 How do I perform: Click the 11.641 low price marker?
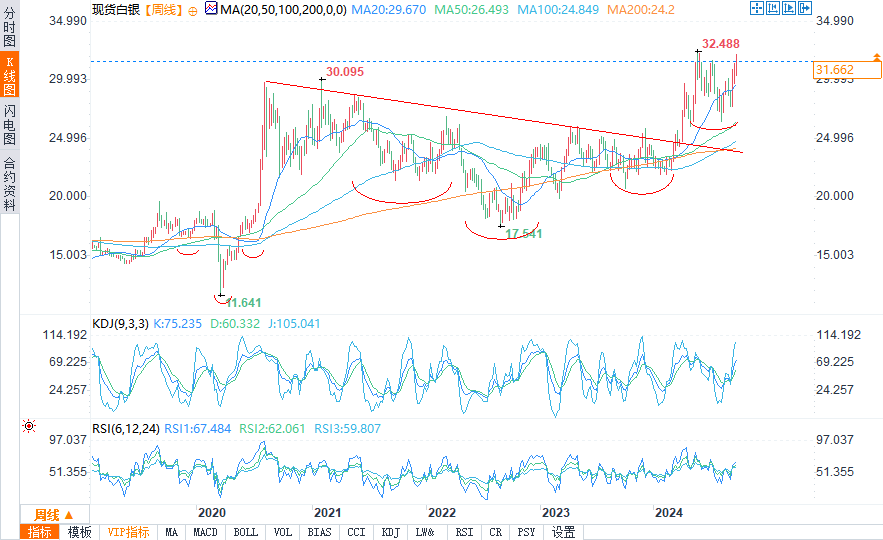tap(244, 302)
